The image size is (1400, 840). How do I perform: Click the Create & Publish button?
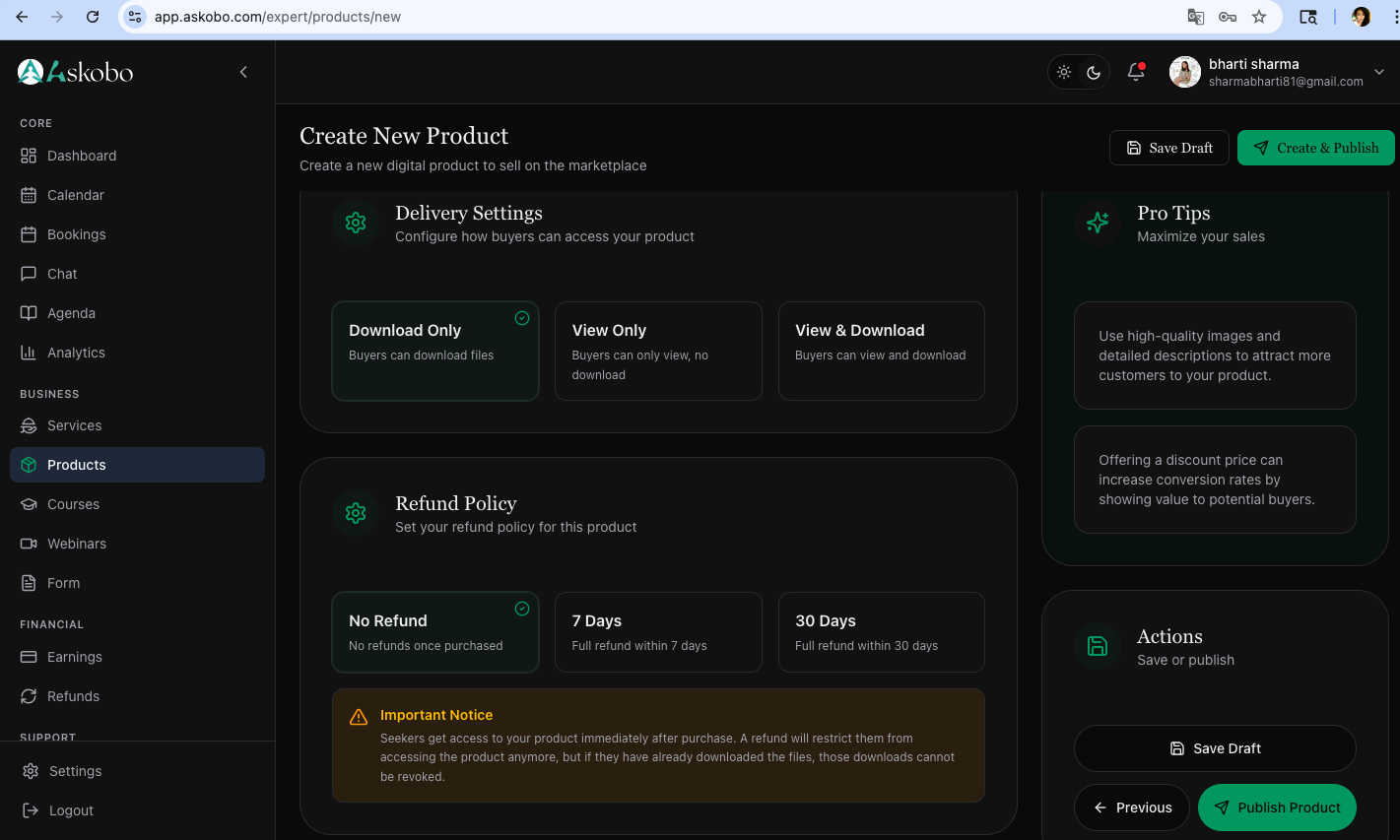[x=1316, y=147]
